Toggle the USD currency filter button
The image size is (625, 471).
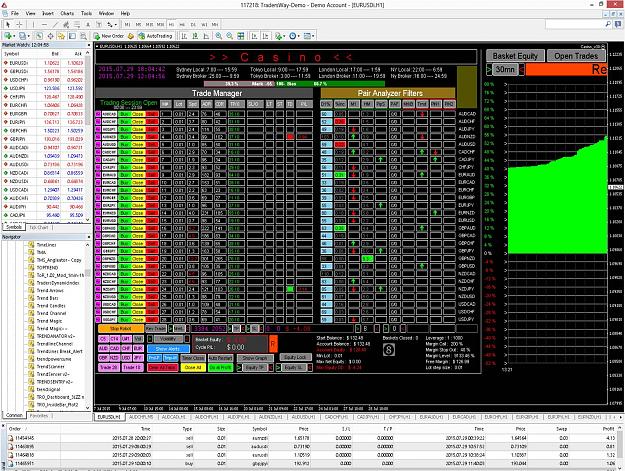click(x=126, y=358)
